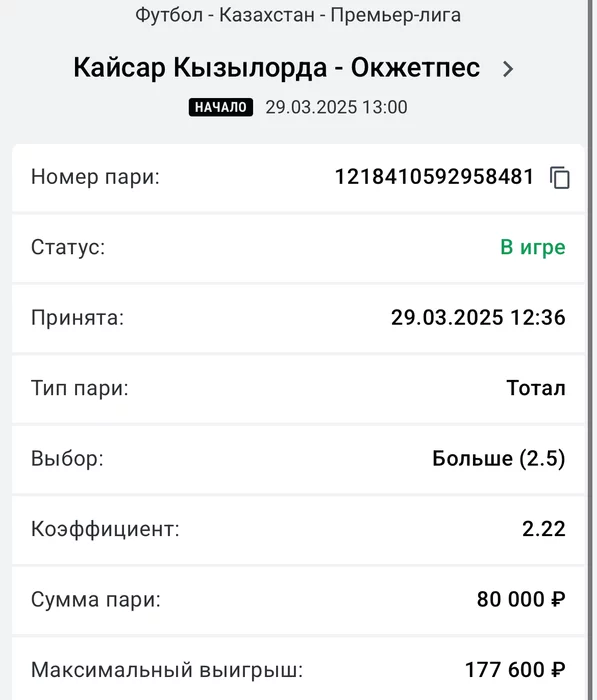The image size is (597, 700).
Task: Click the Тип пари row label
Action: click(x=79, y=388)
